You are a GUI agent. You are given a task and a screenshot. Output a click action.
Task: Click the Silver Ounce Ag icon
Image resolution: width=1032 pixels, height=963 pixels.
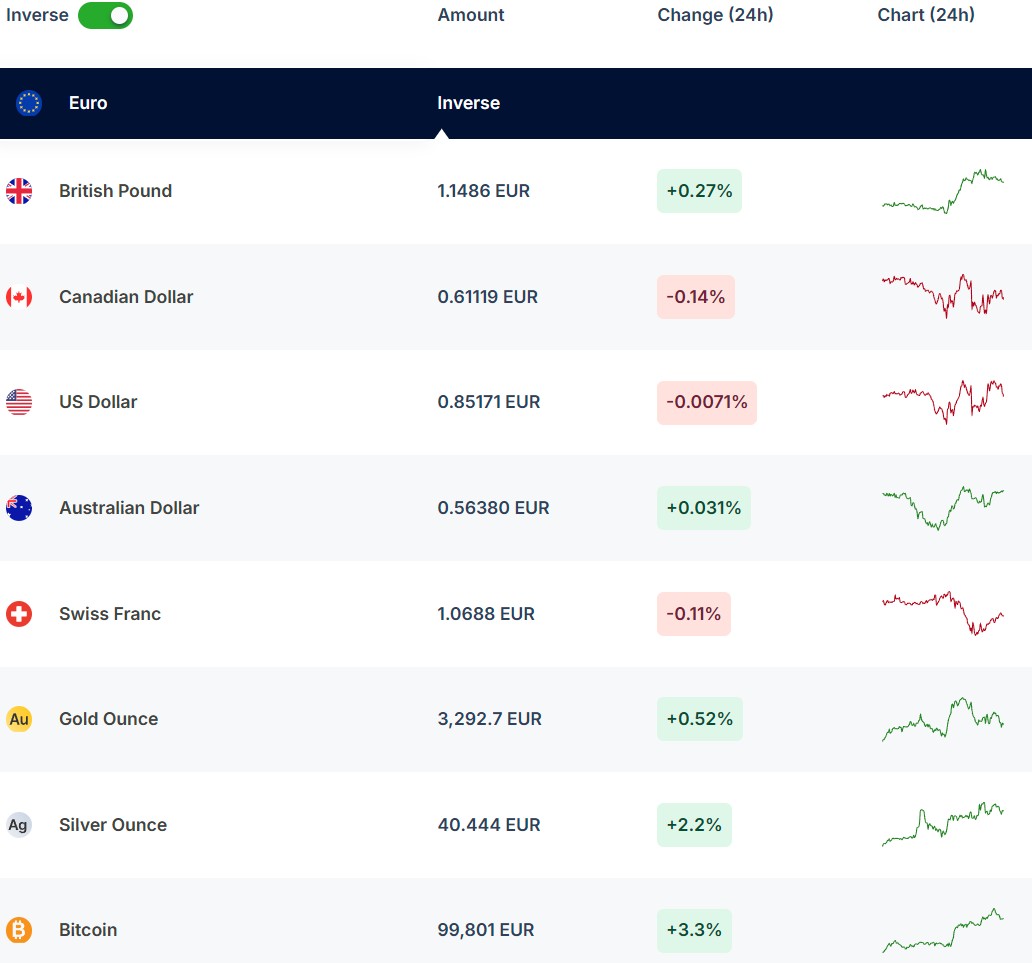pyautogui.click(x=19, y=825)
